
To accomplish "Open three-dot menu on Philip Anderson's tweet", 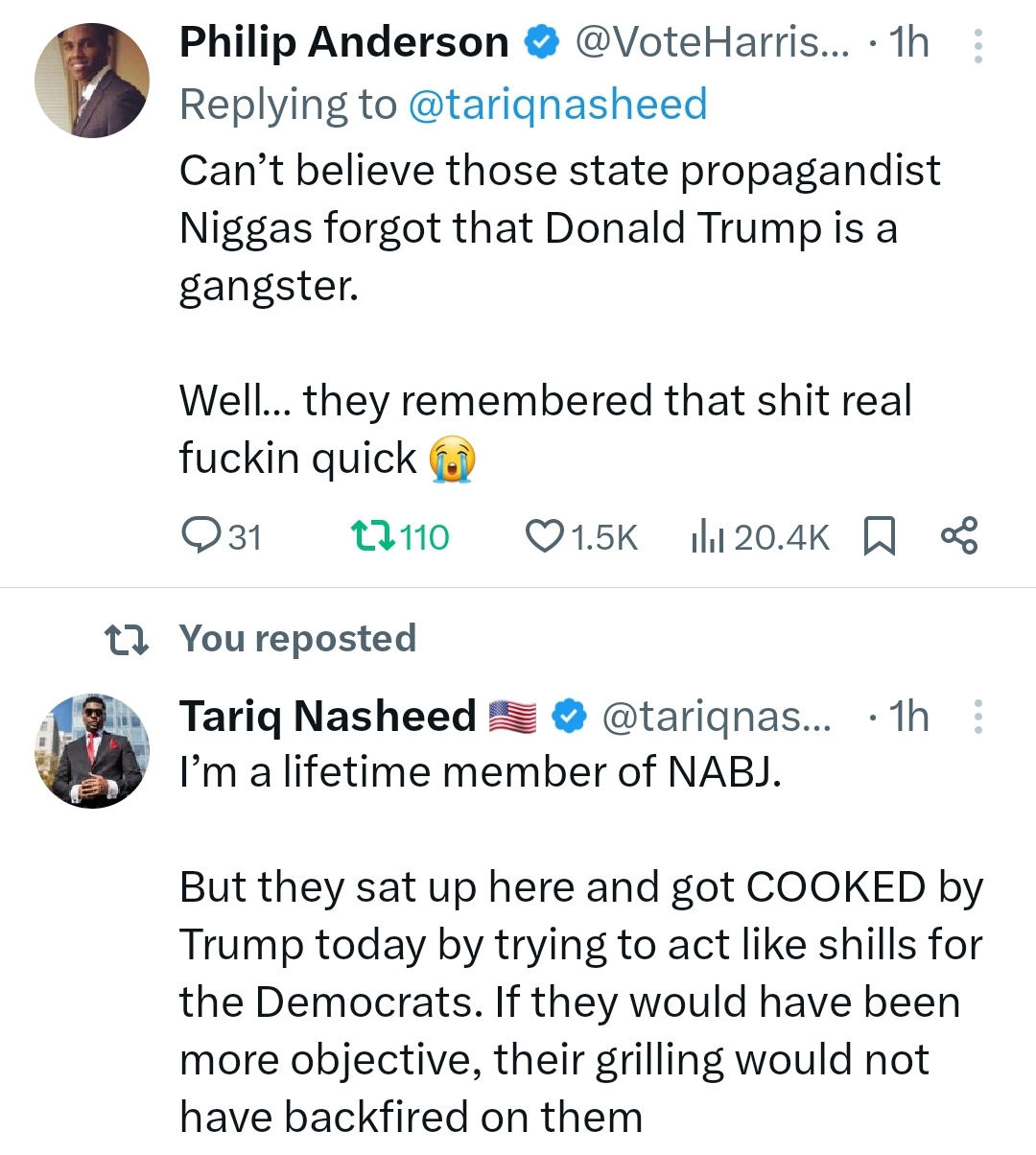I will 977,45.
